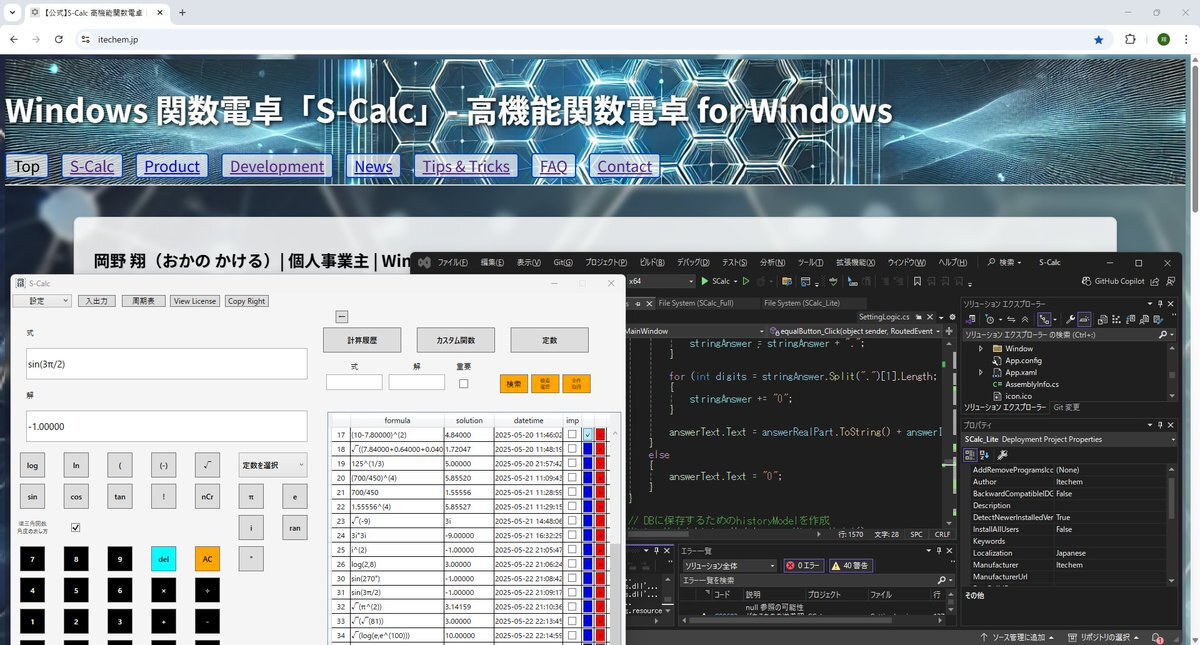Toggle the 0 エラー filter in Error List
The image size is (1200, 645).
click(804, 565)
